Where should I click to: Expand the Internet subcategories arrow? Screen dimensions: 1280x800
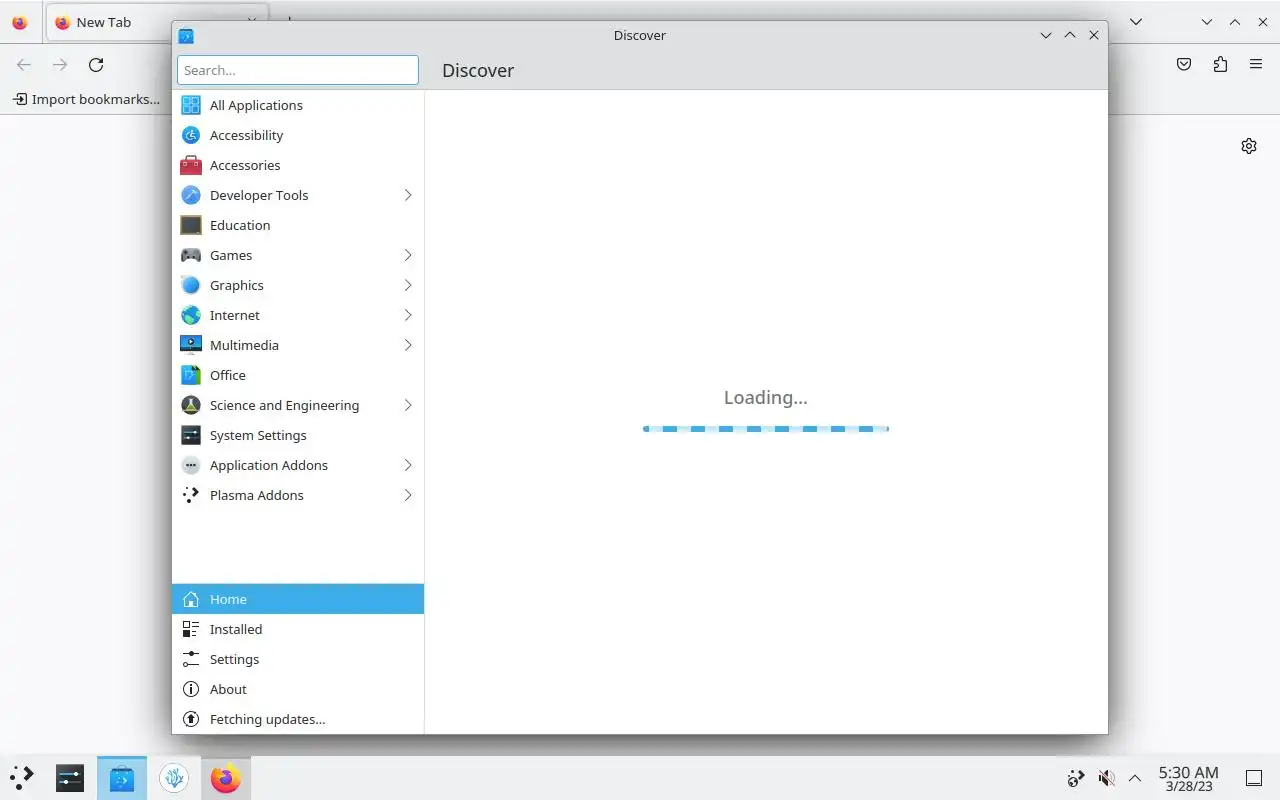click(408, 315)
